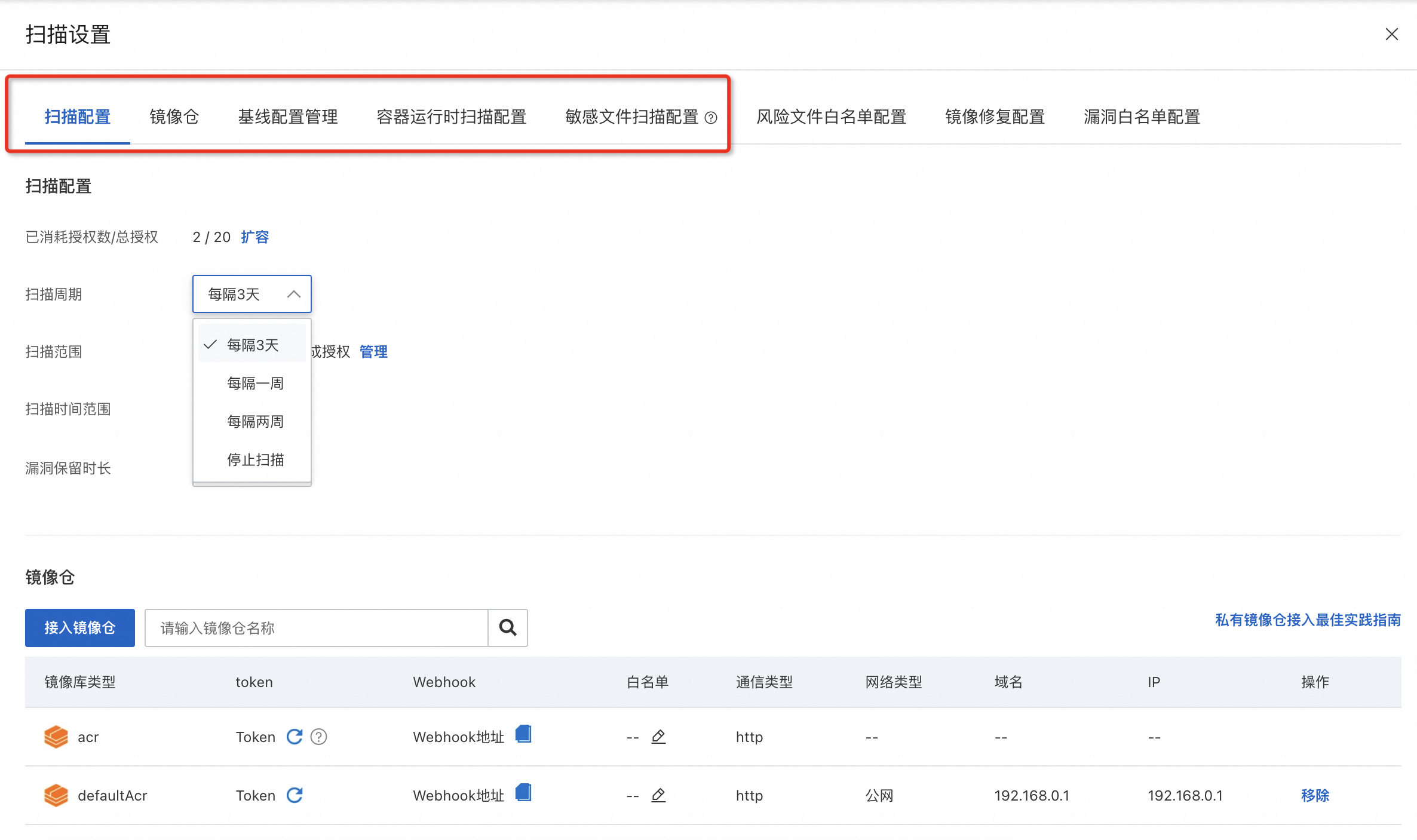Switch to 基线配置管理 tab
The width and height of the screenshot is (1417, 840).
pos(287,117)
